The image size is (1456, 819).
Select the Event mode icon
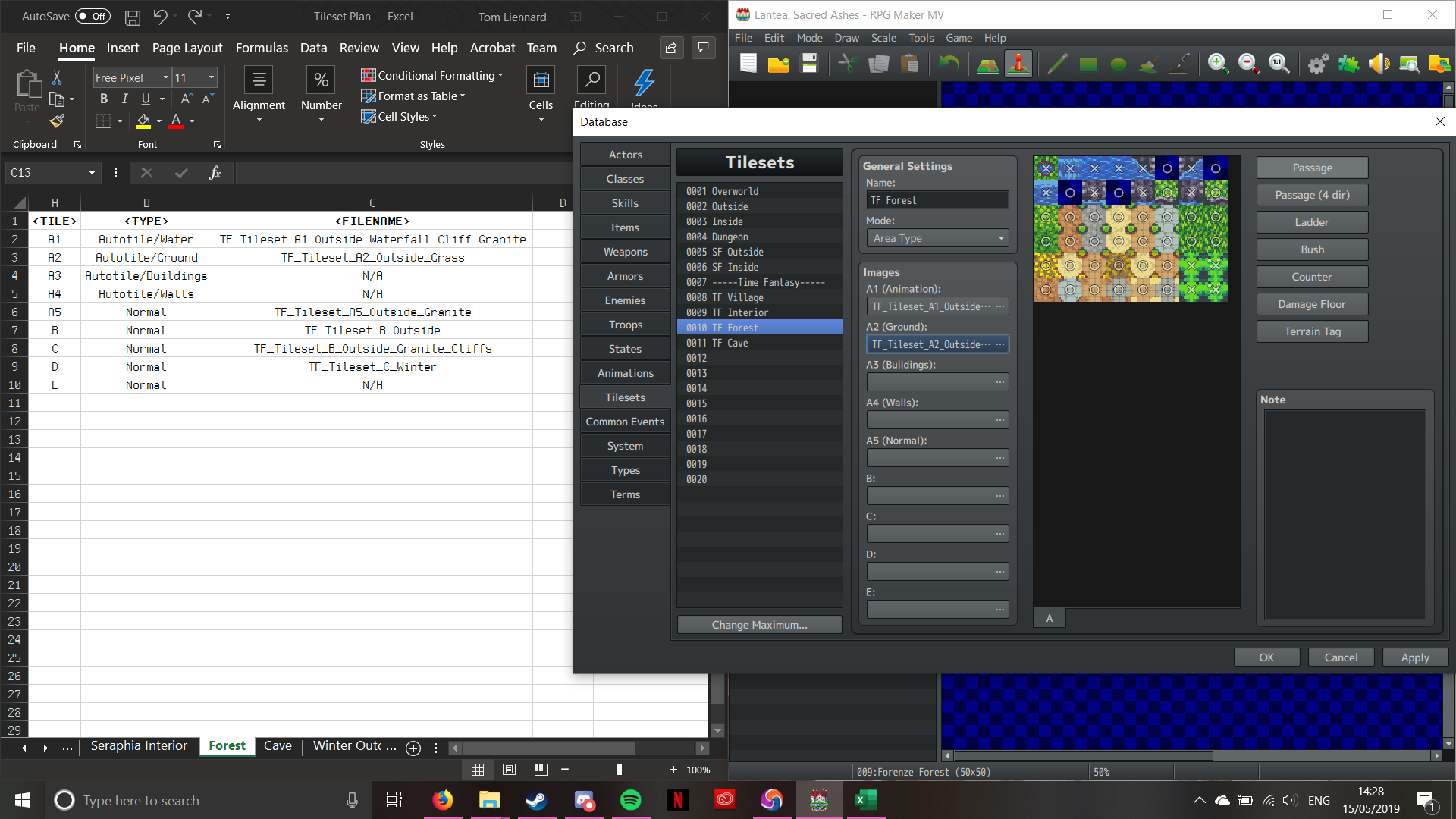pos(1018,64)
